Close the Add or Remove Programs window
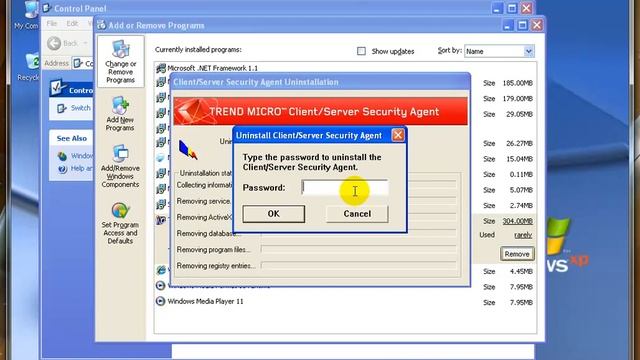640x360 pixels. [537, 25]
